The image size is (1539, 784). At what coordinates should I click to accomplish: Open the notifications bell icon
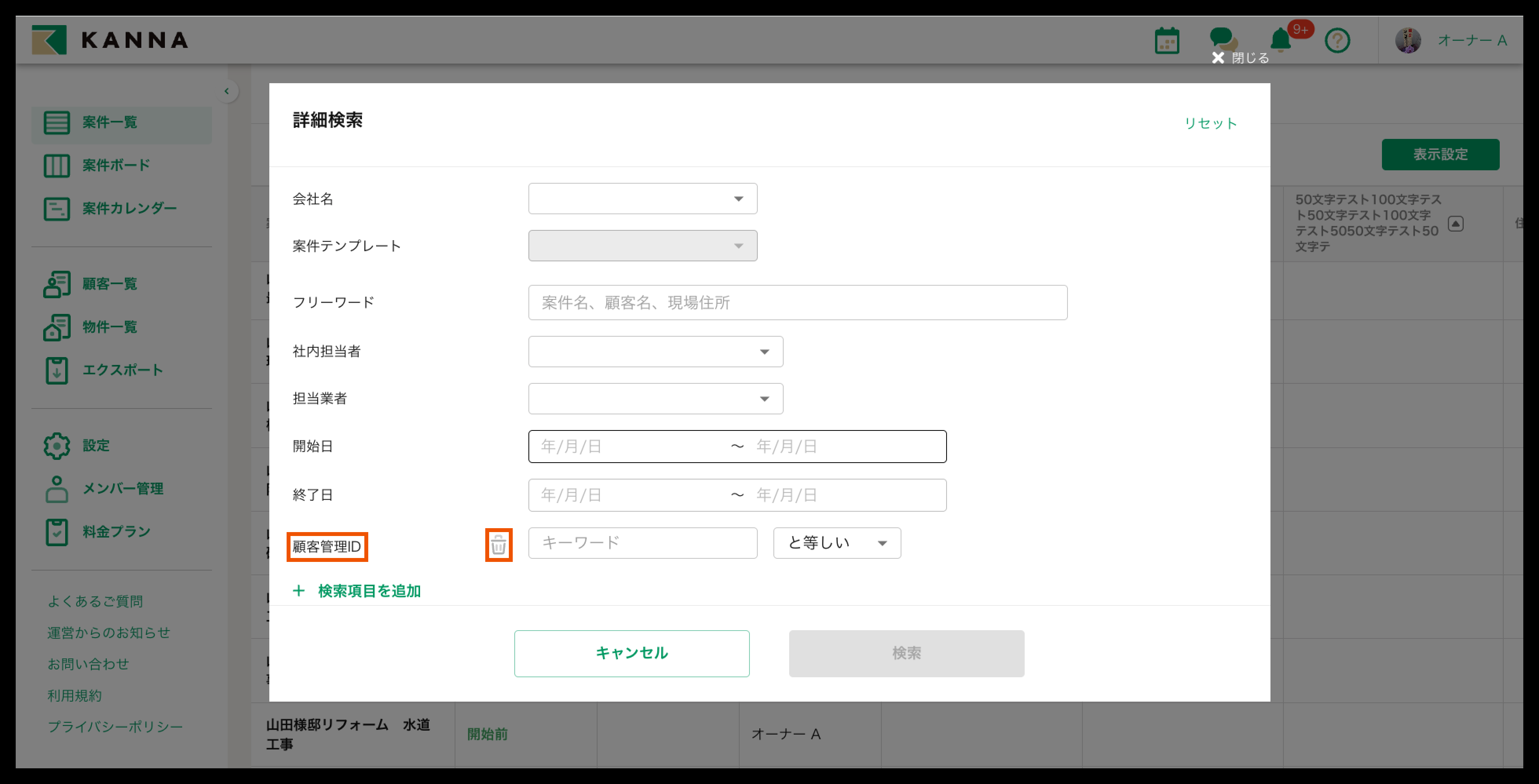(x=1280, y=40)
